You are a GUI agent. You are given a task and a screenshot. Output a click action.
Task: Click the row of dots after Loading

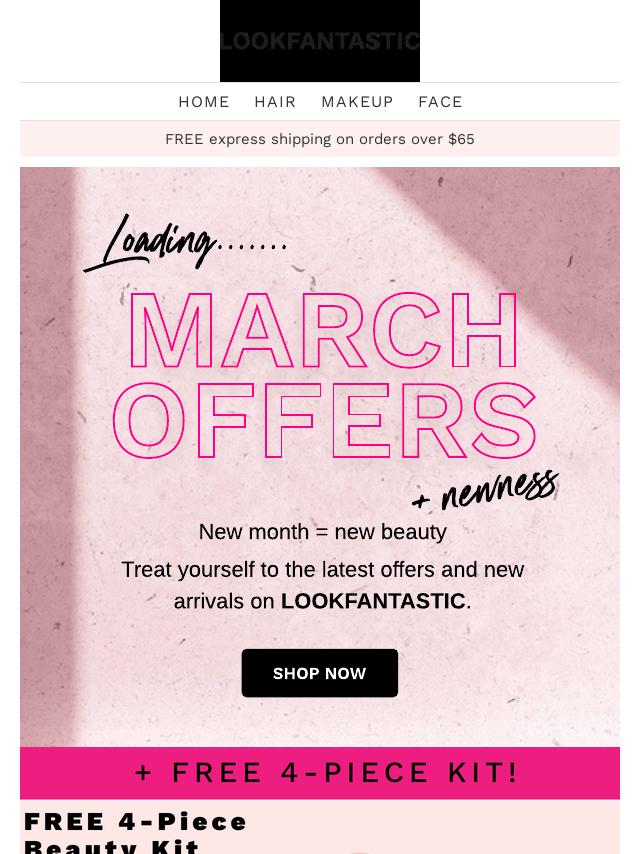pyautogui.click(x=252, y=244)
